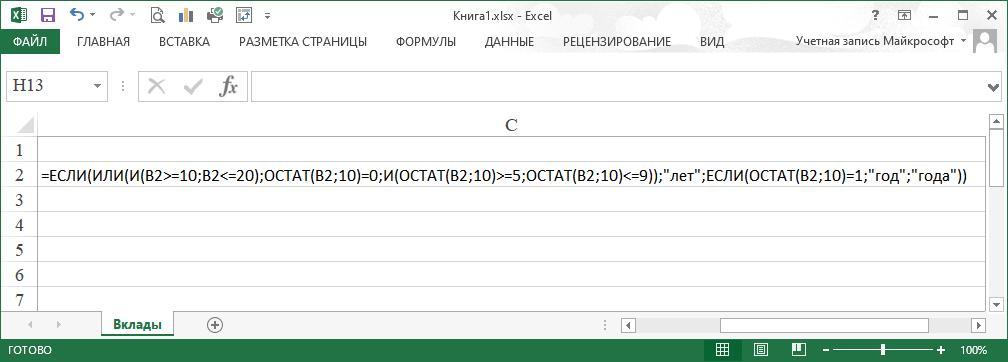Click the printer with checkmark icon
This screenshot has width=1008, height=362.
[x=215, y=15]
